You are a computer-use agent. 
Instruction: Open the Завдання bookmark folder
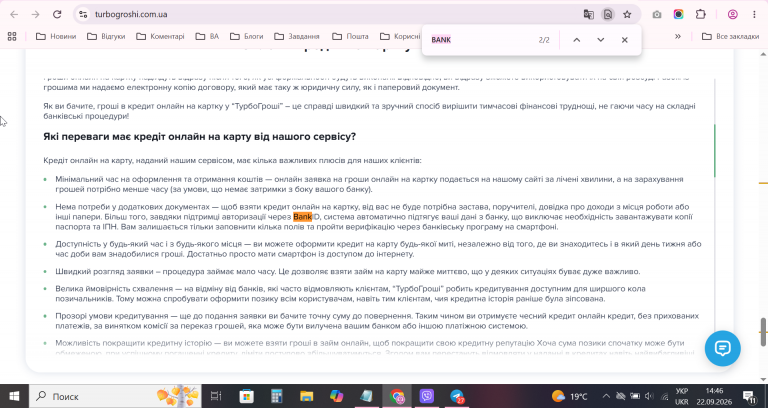(297, 36)
